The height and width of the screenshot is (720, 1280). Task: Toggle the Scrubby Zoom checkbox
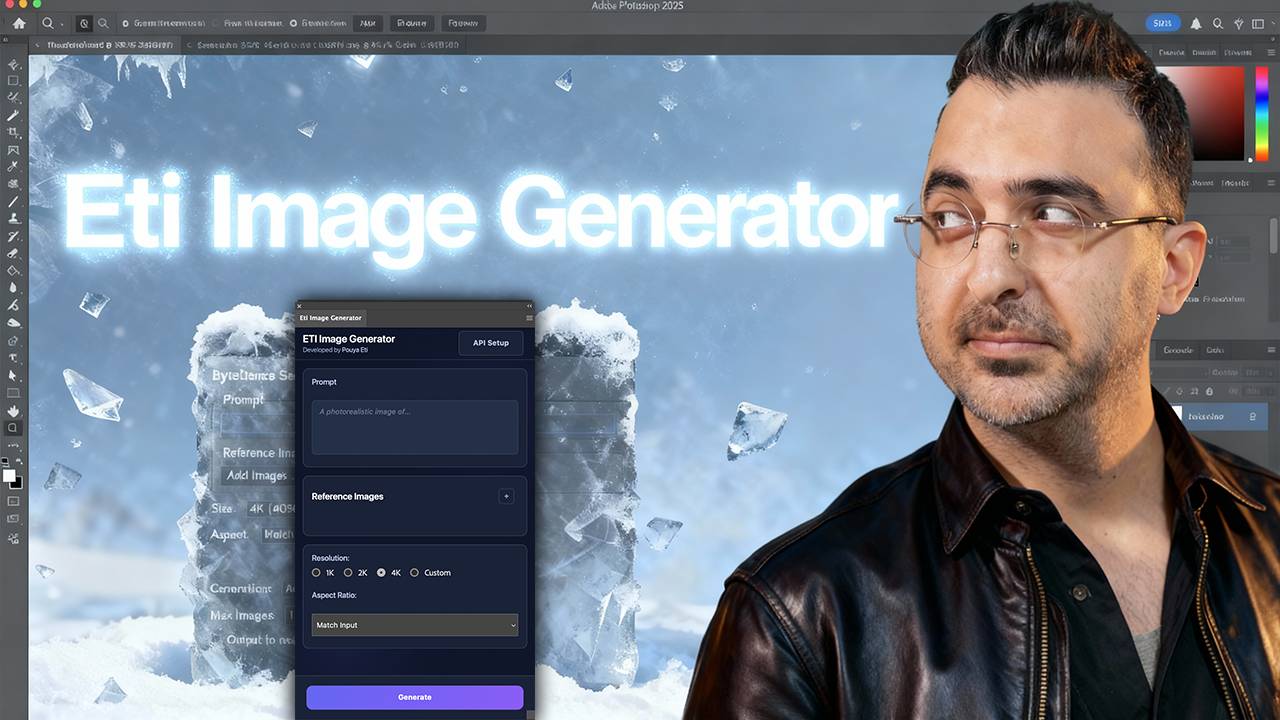point(292,23)
